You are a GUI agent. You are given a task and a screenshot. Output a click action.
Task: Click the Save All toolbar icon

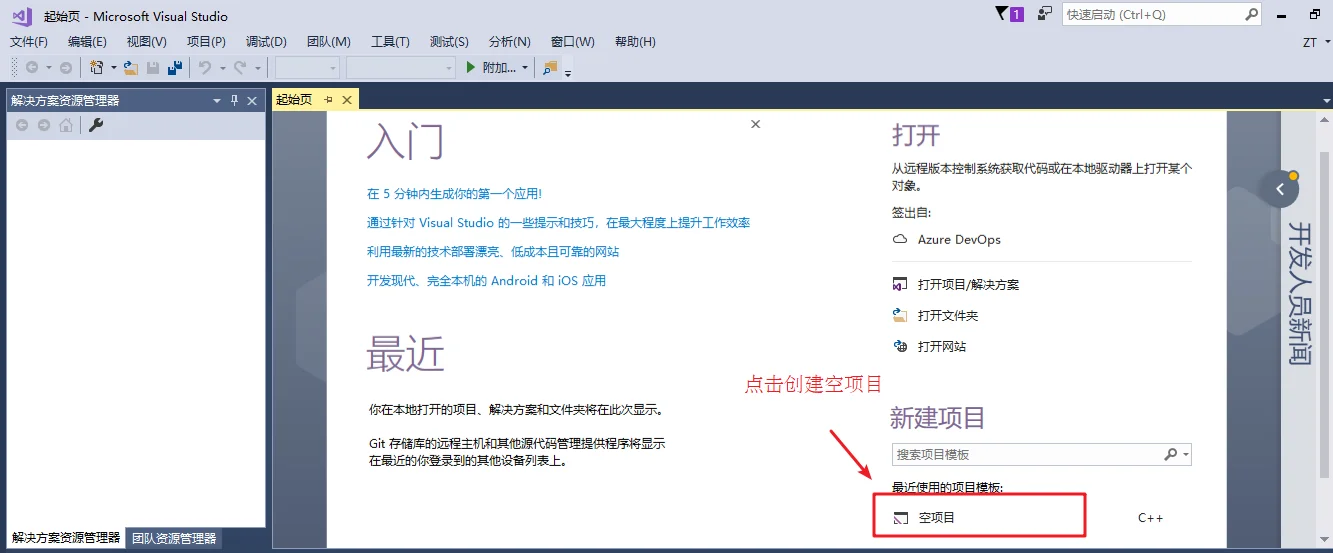(x=174, y=67)
